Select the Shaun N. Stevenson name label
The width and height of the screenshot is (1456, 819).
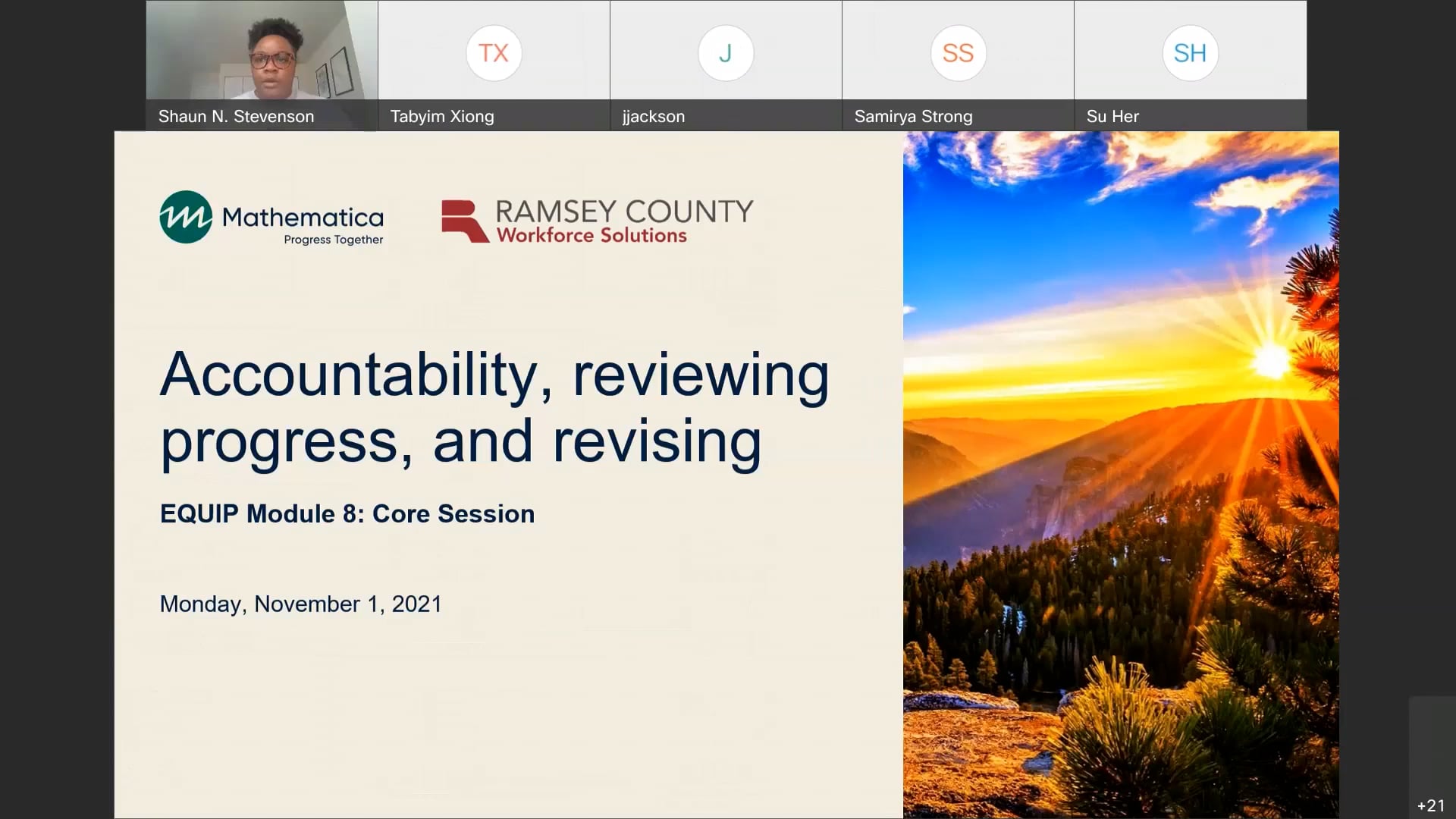coord(236,116)
